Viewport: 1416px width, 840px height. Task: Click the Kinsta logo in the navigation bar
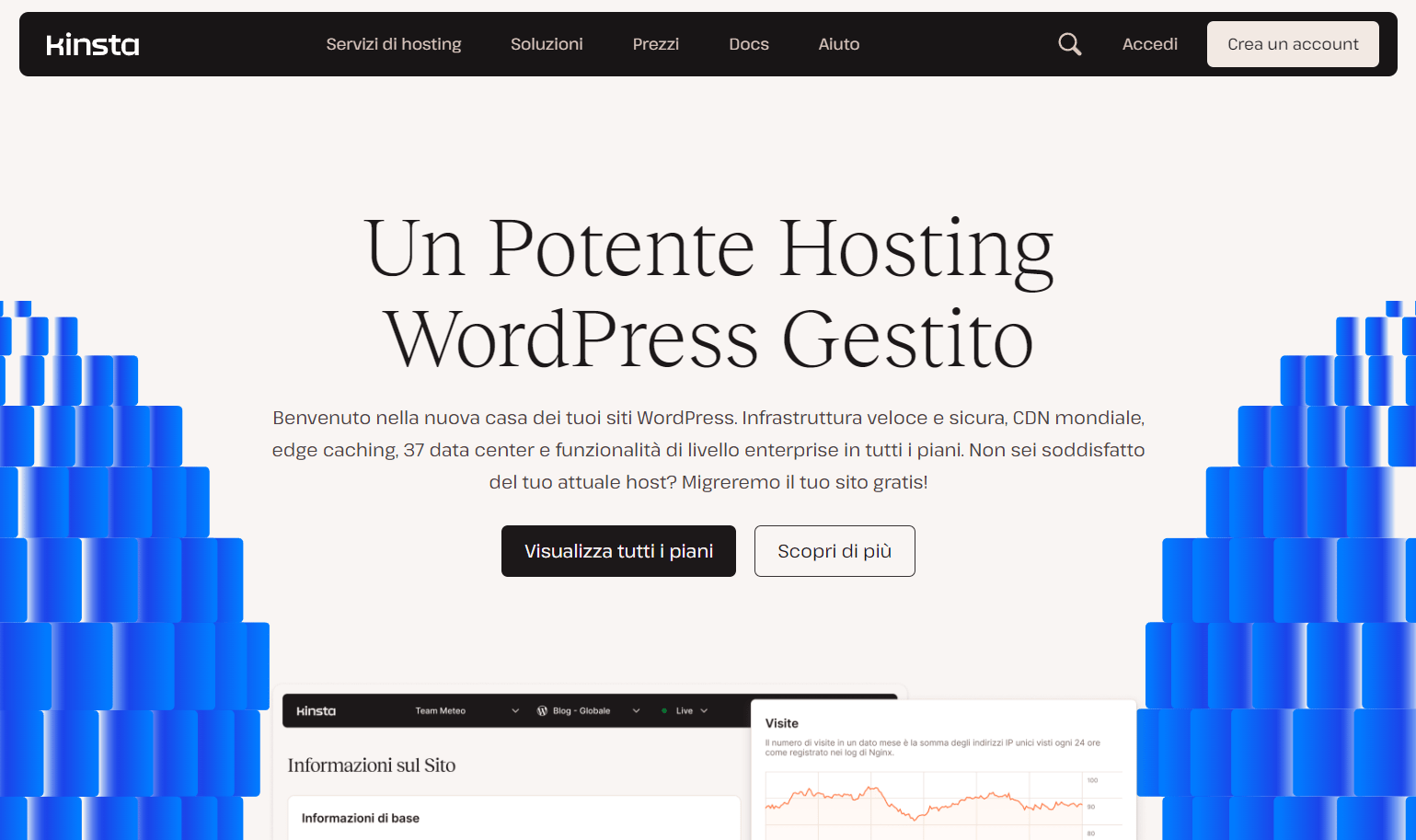coord(93,44)
